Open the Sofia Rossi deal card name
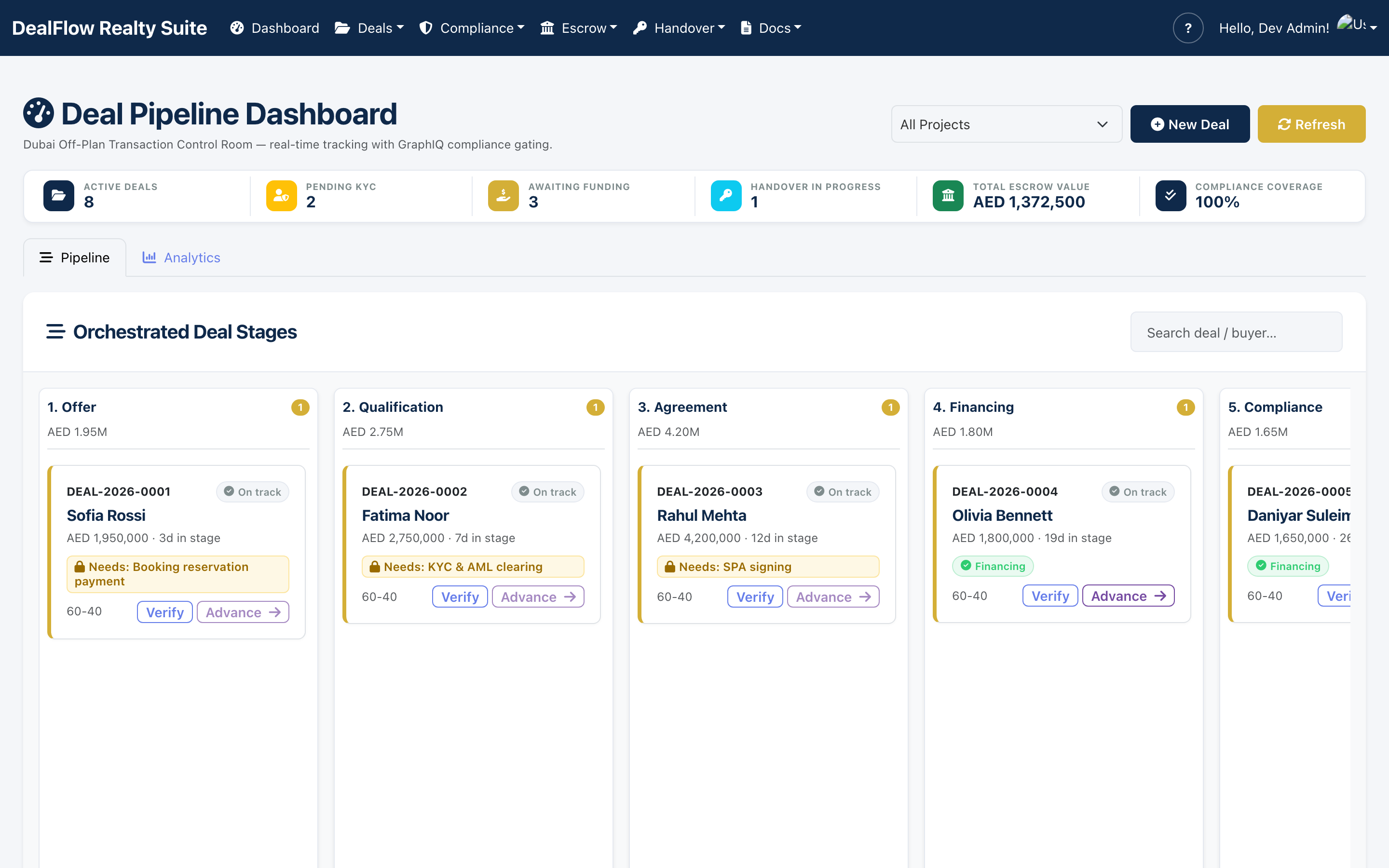The width and height of the screenshot is (1389, 868). (x=106, y=515)
